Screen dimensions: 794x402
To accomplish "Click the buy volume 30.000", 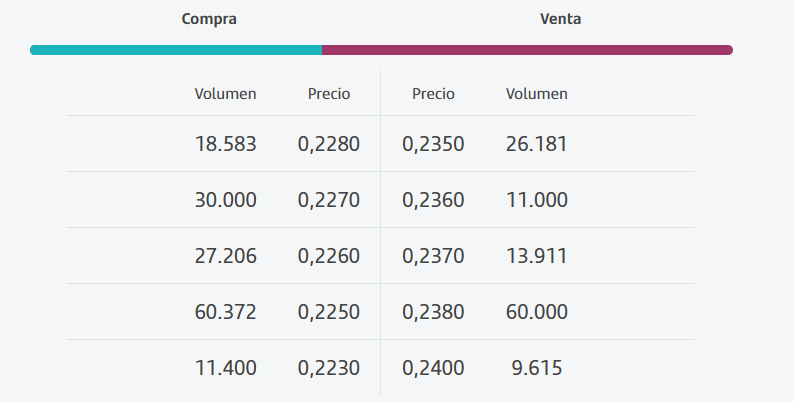I will [x=225, y=200].
